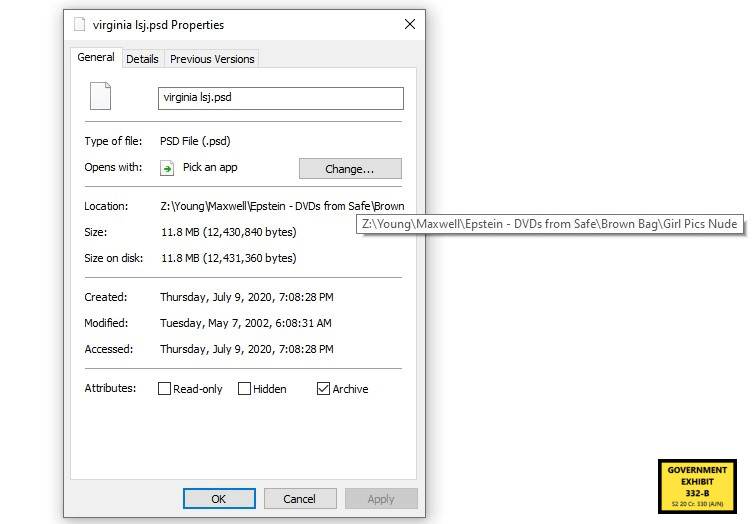
Task: Uncheck the Archive attribute checkbox
Action: coord(323,389)
